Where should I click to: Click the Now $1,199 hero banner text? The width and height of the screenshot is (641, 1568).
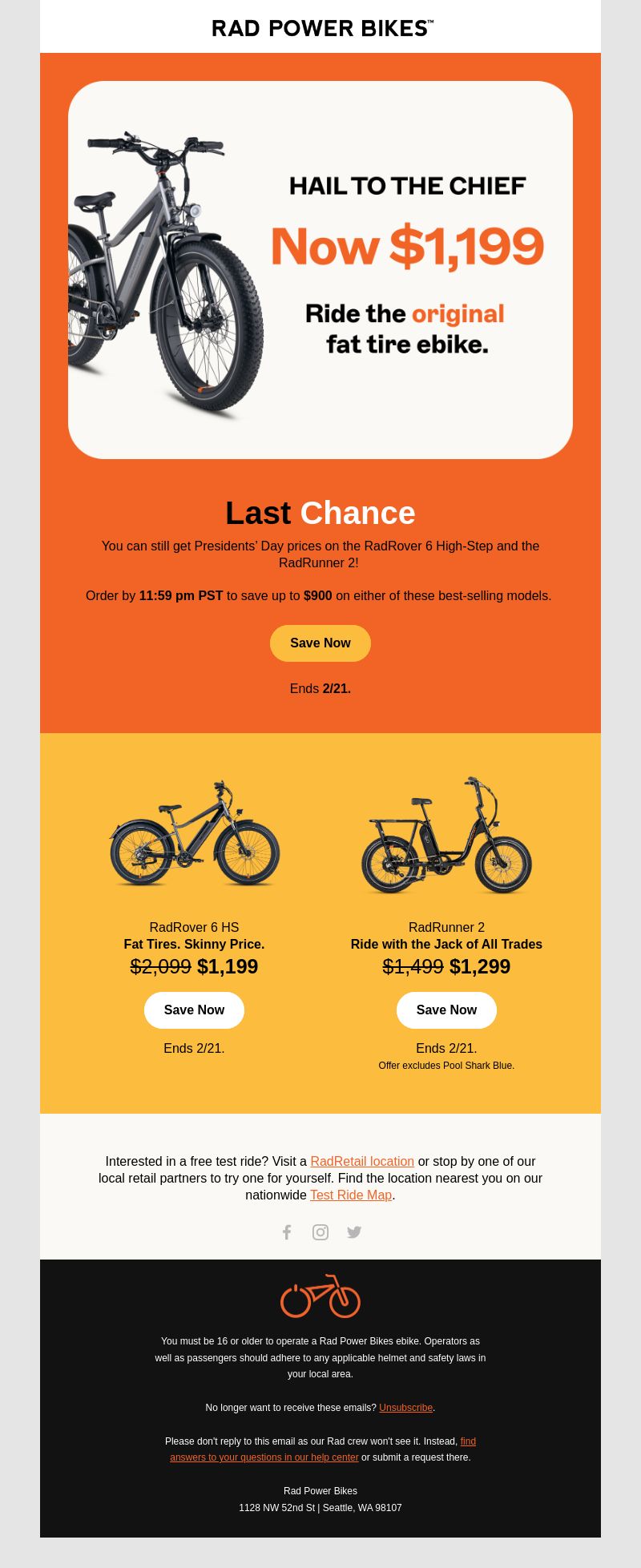point(407,246)
